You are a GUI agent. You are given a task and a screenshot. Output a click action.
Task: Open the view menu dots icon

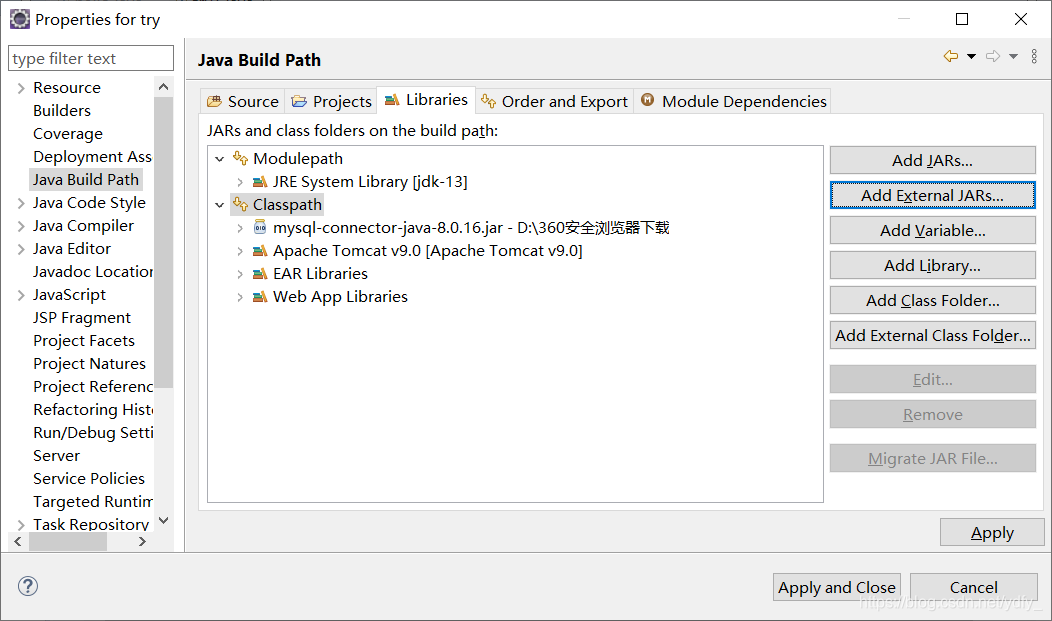click(1034, 56)
